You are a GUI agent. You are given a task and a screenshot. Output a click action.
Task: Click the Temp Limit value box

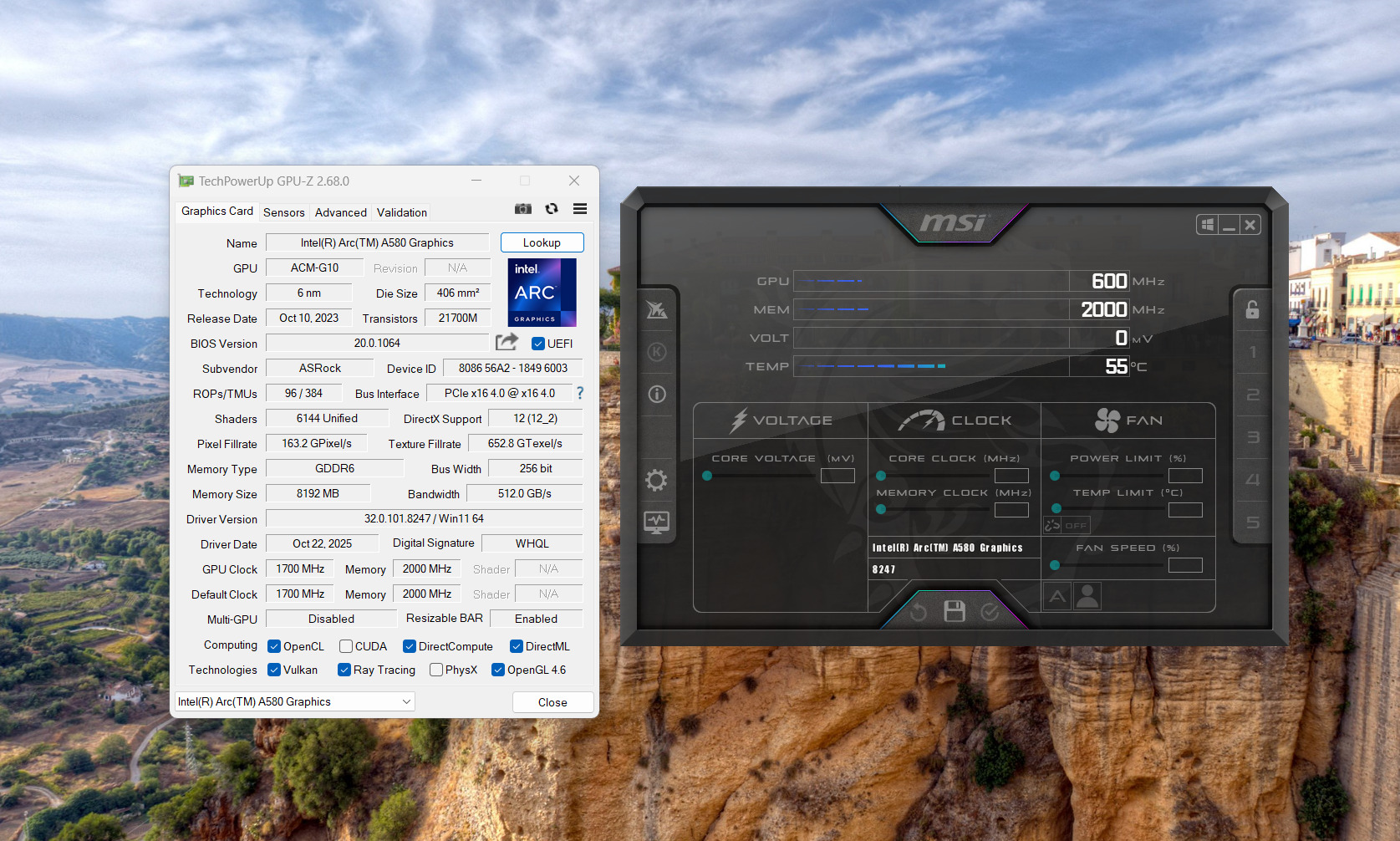pos(1185,510)
